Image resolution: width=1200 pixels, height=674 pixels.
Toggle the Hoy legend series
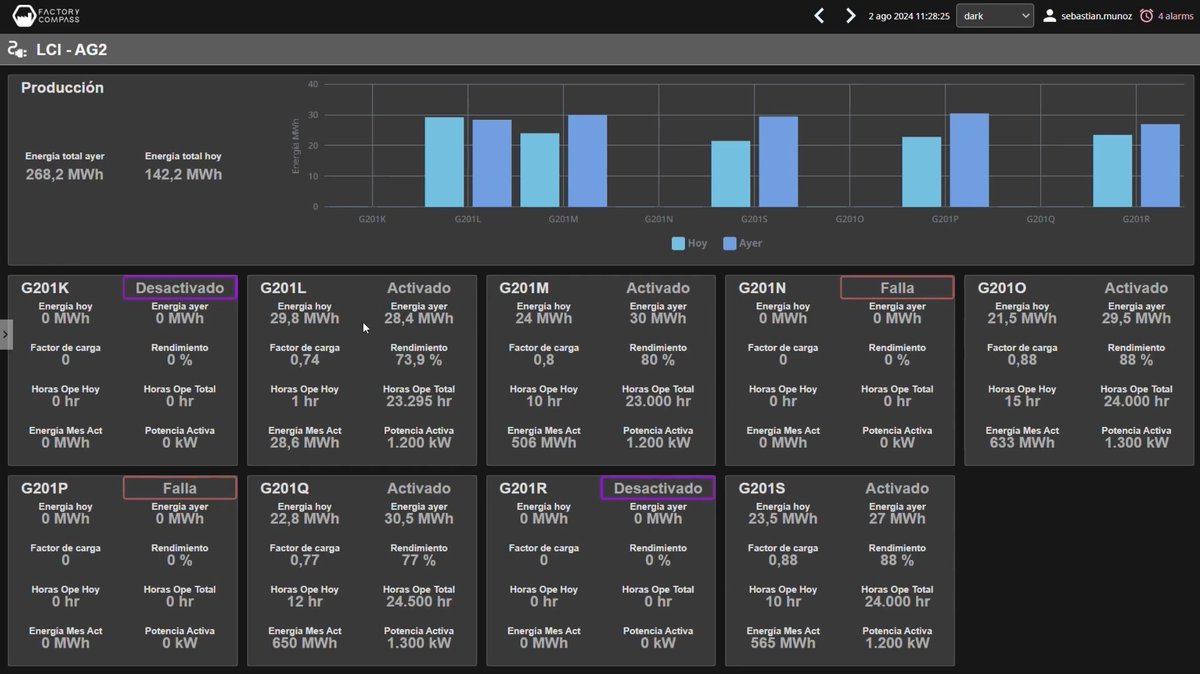coord(689,243)
